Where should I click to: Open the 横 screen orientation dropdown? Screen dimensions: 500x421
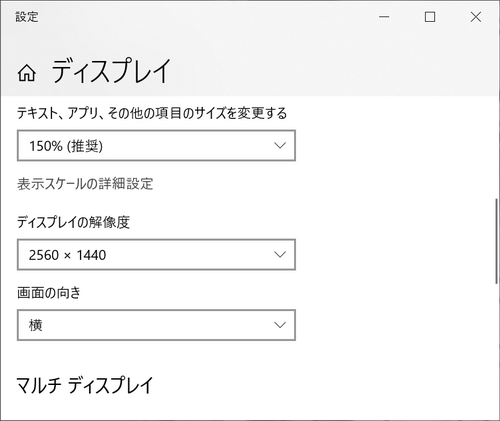tap(156, 325)
